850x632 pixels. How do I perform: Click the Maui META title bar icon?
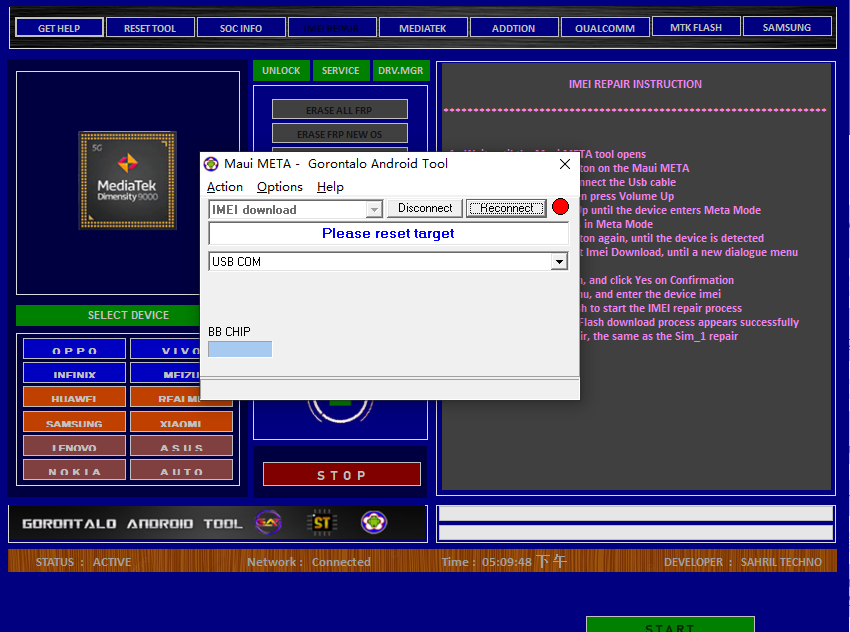tap(211, 164)
